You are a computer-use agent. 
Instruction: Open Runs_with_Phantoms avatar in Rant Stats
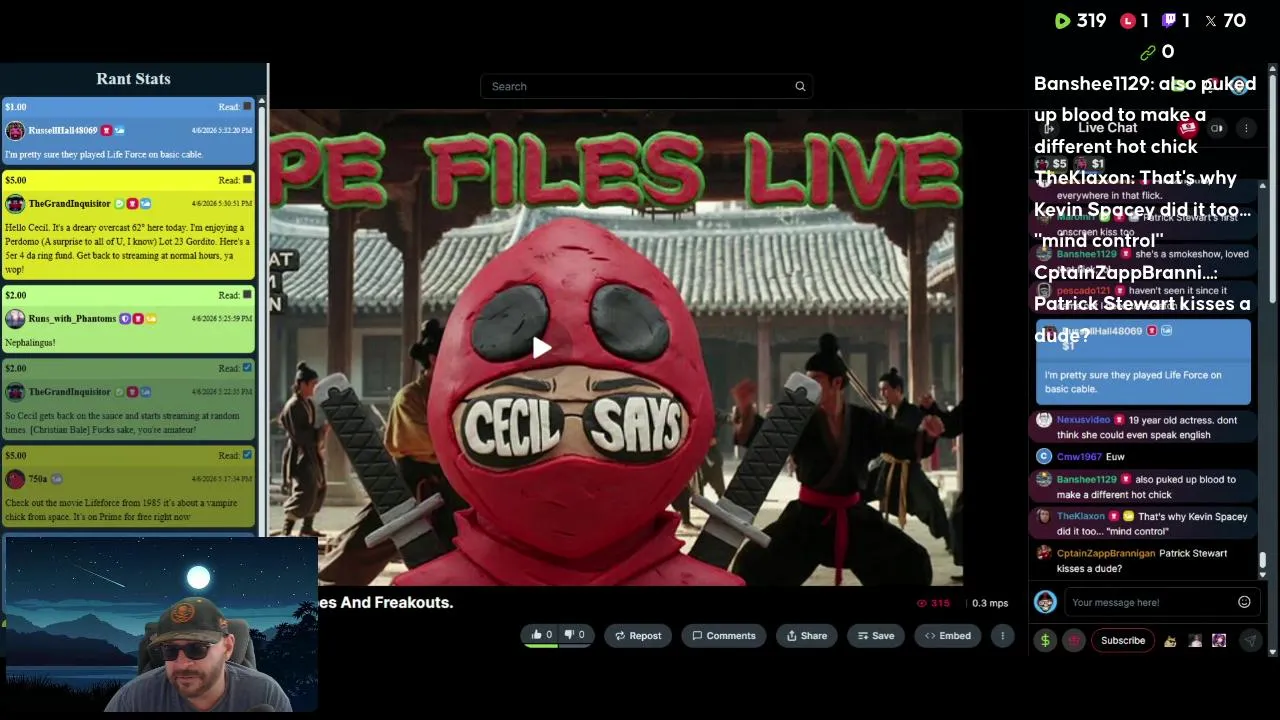15,319
